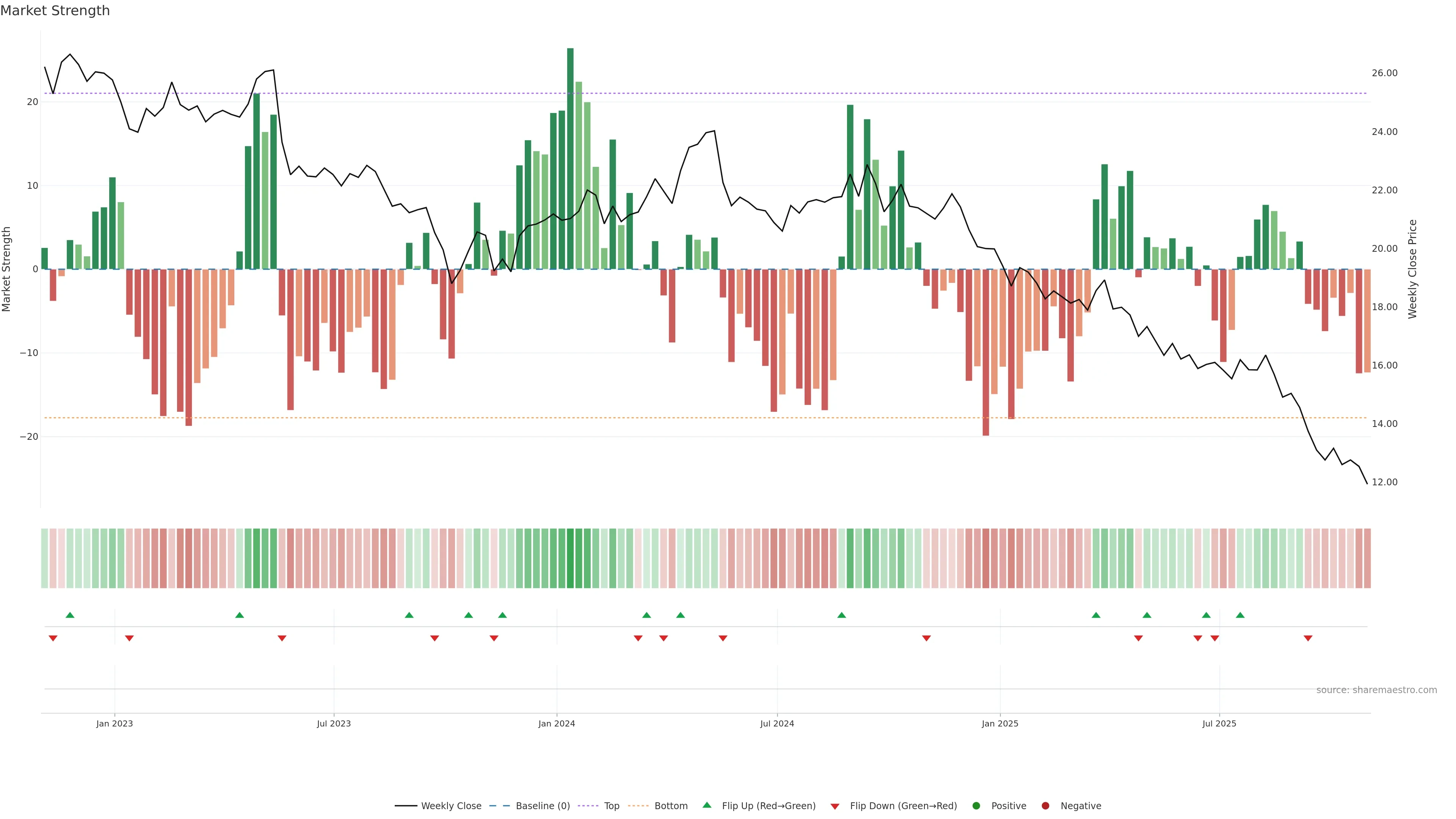Click the leftmost red flip-down triangle marker
Screen dimensions: 1456x819
tap(53, 638)
